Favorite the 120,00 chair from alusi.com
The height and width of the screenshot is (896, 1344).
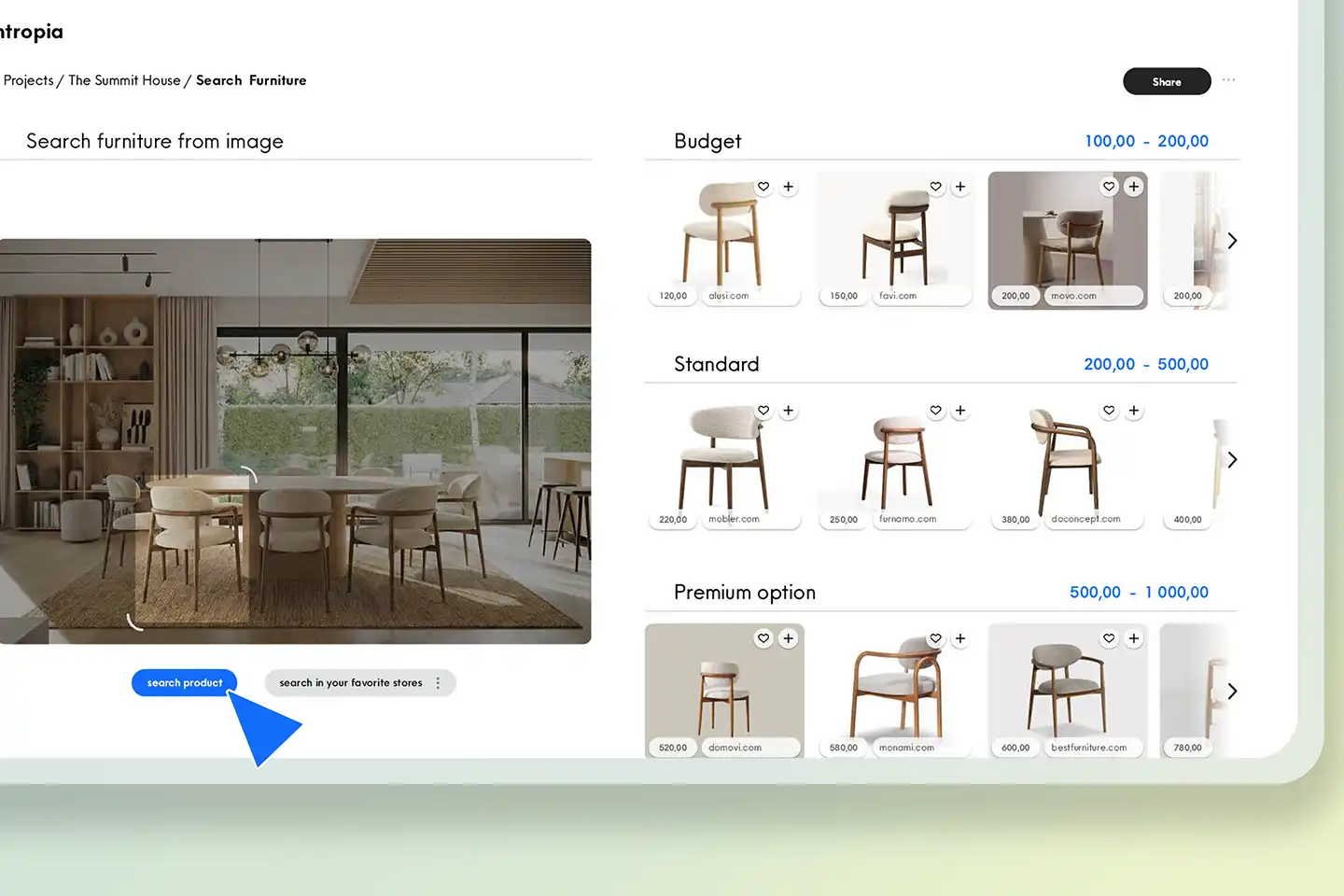pos(763,187)
